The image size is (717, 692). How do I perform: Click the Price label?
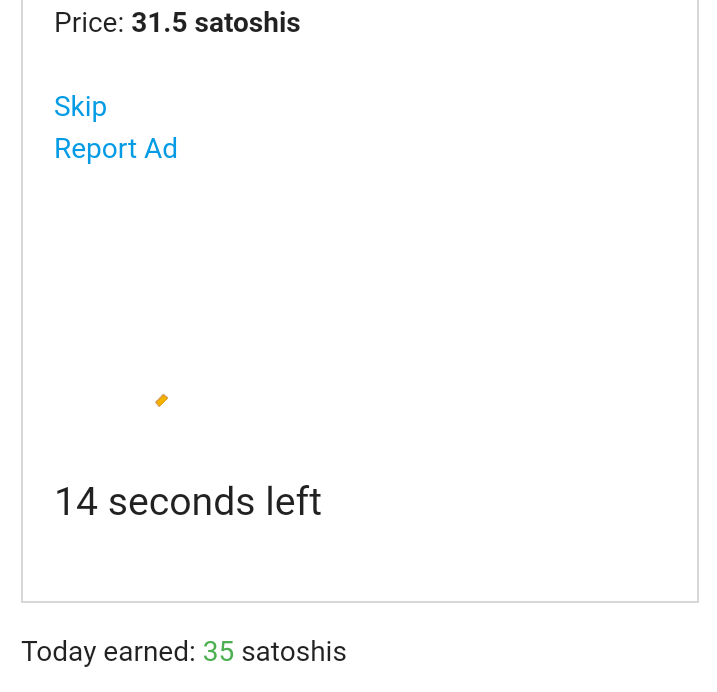(x=88, y=23)
